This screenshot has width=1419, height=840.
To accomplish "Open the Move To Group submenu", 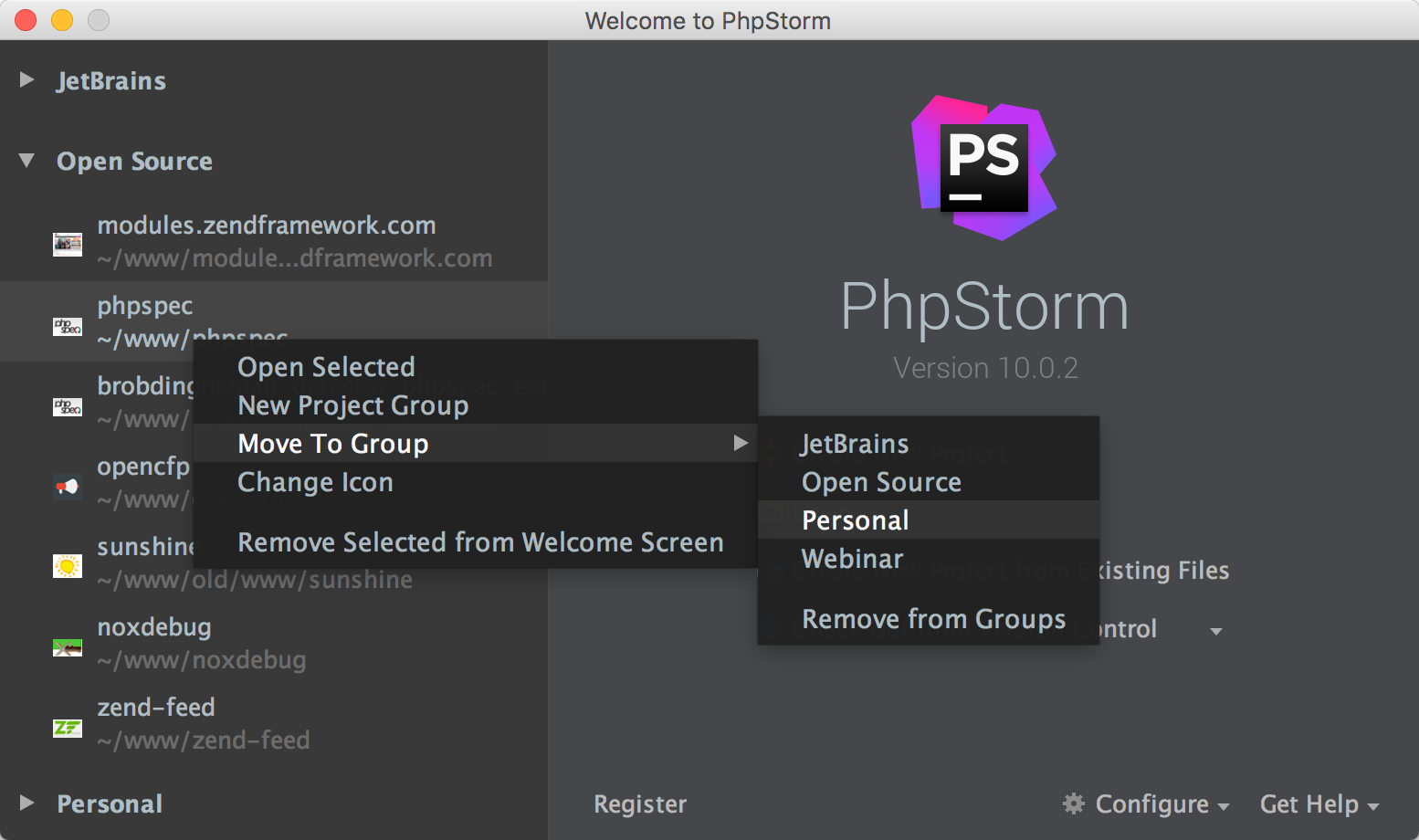I will pos(476,444).
